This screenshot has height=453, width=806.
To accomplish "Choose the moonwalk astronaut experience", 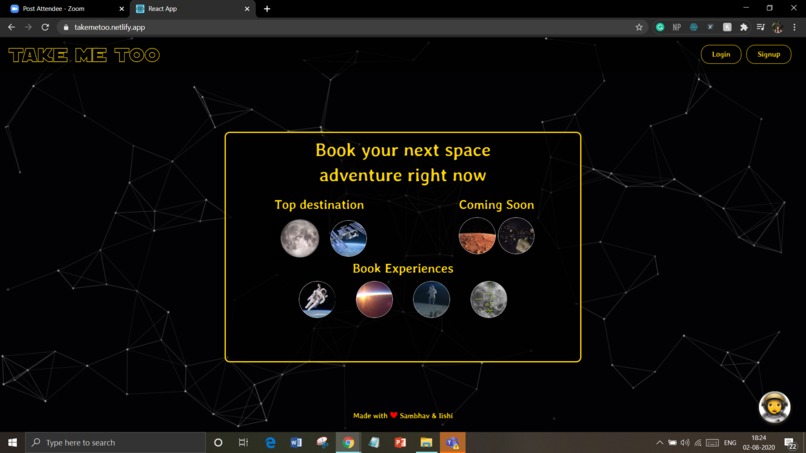I will pyautogui.click(x=431, y=299).
